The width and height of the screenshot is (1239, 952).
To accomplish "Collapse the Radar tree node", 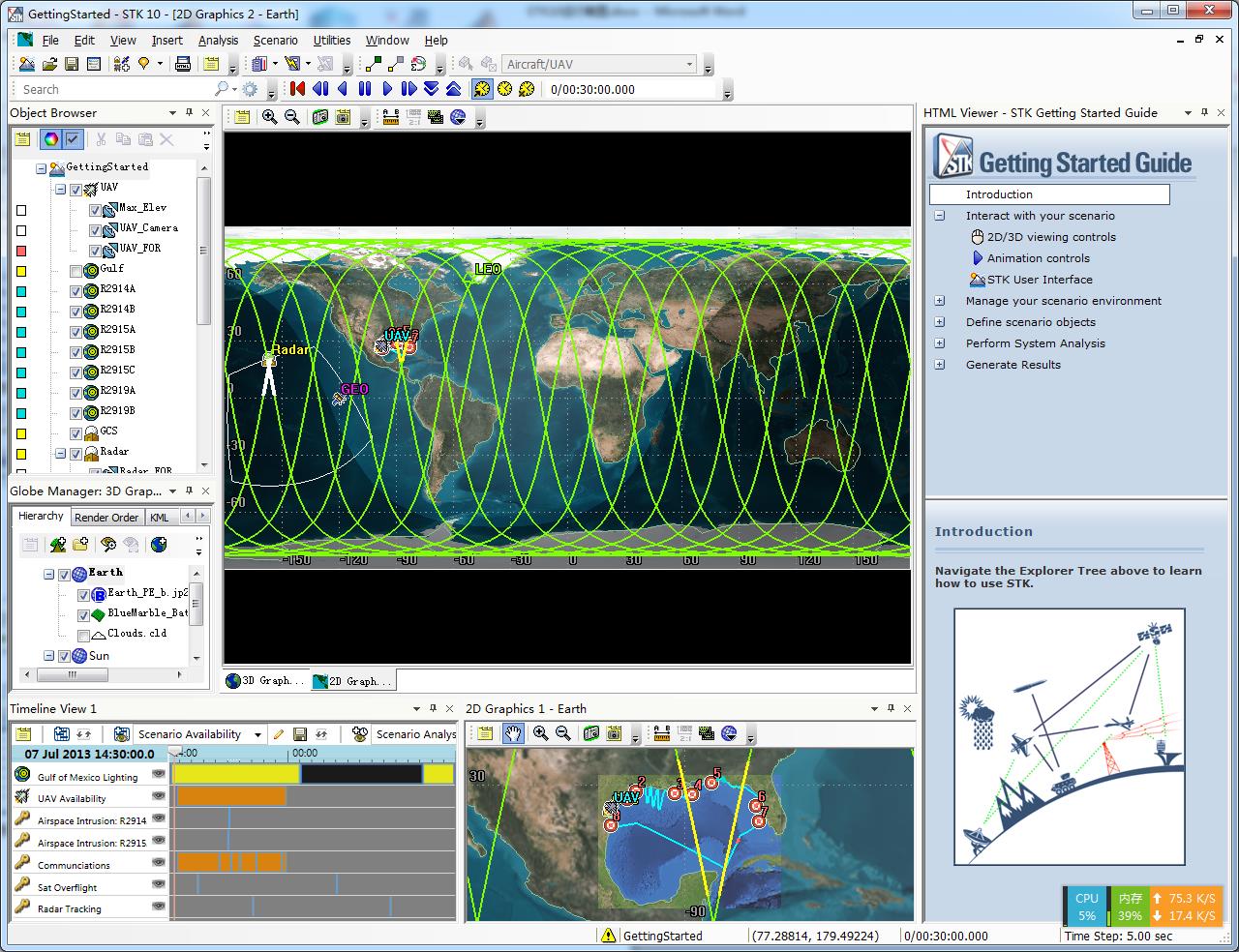I will click(60, 454).
